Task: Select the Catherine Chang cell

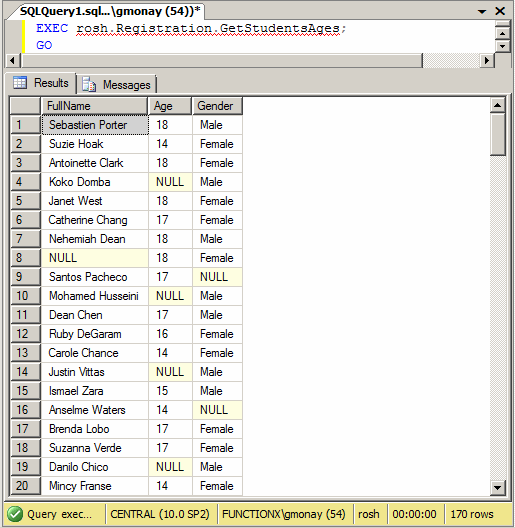Action: [95, 220]
